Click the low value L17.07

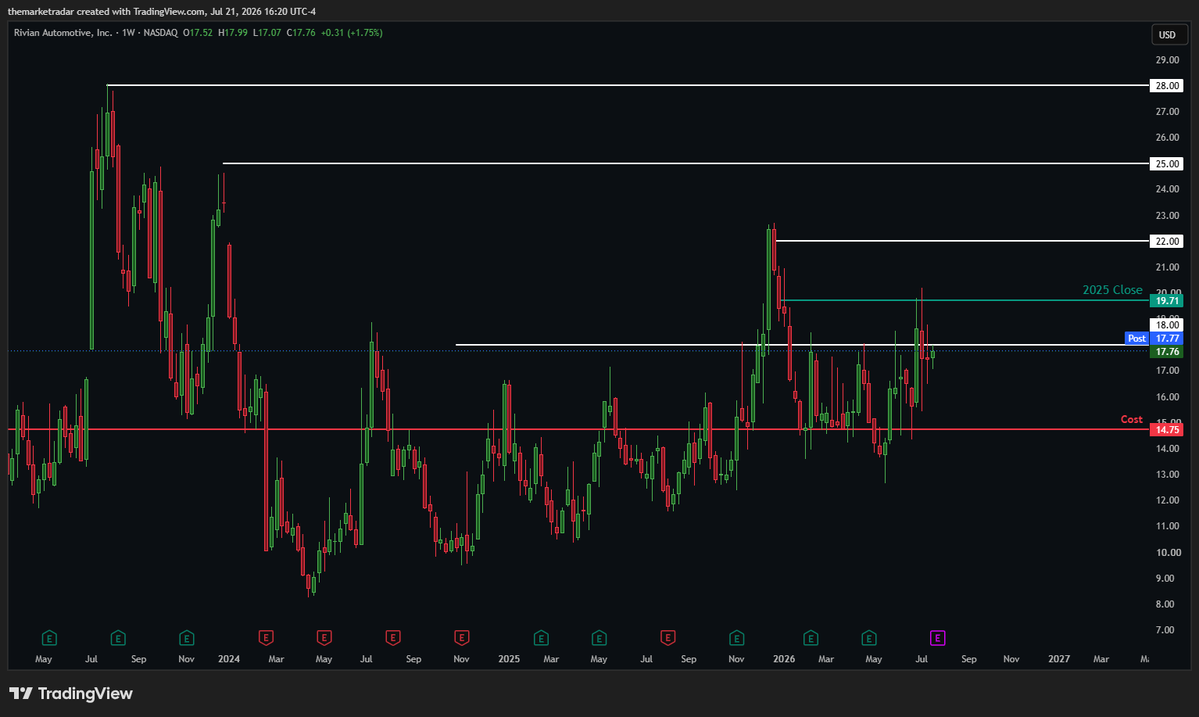coord(267,33)
